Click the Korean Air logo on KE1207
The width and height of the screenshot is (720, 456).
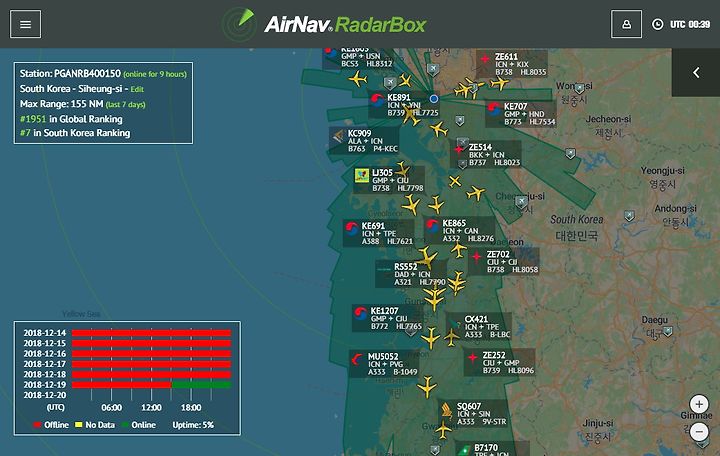point(360,314)
